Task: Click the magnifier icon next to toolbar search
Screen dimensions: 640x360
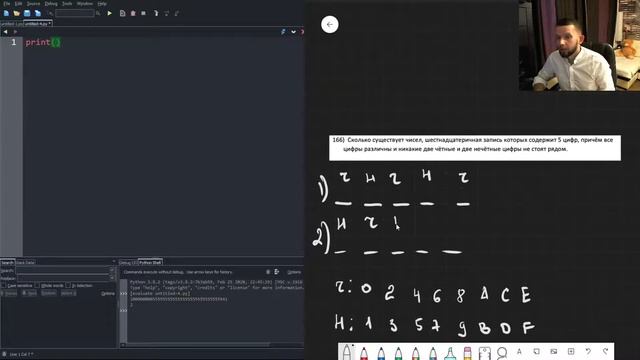Action: click(98, 13)
